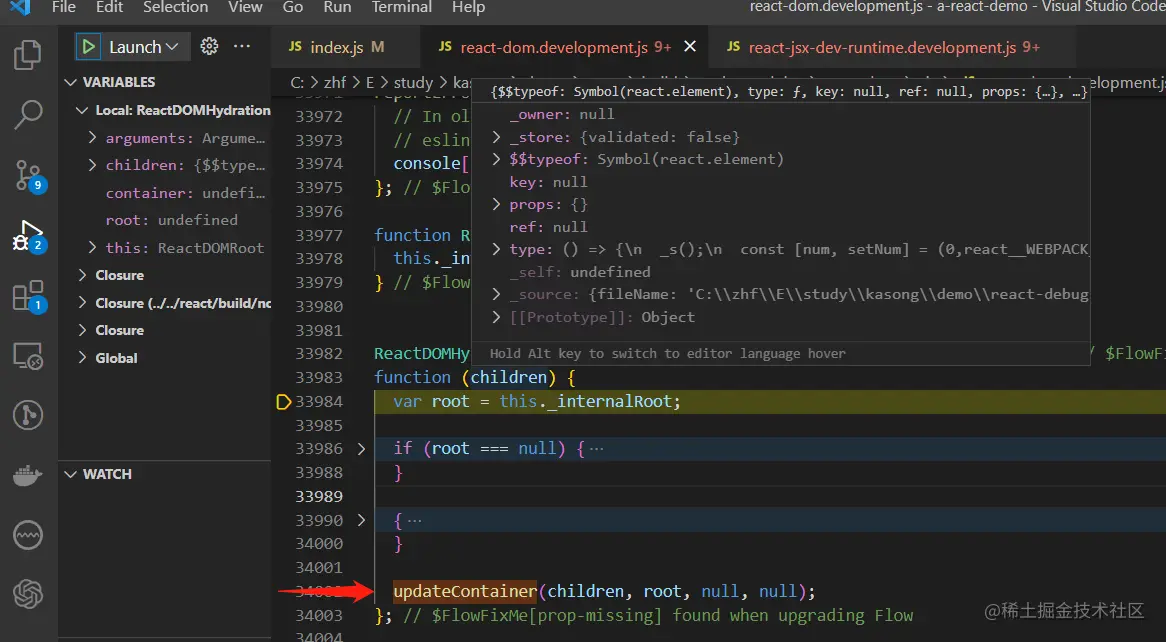Click 'children' parameter on line 33983
This screenshot has width=1166, height=642.
pos(509,377)
